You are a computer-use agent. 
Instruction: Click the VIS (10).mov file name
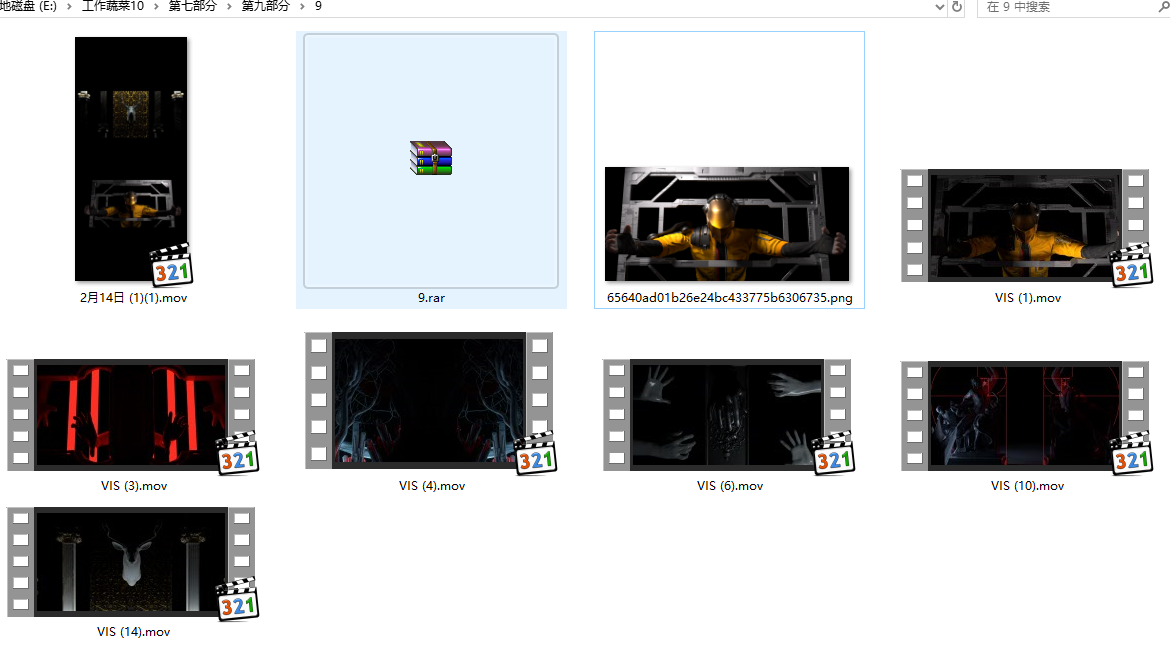1027,486
